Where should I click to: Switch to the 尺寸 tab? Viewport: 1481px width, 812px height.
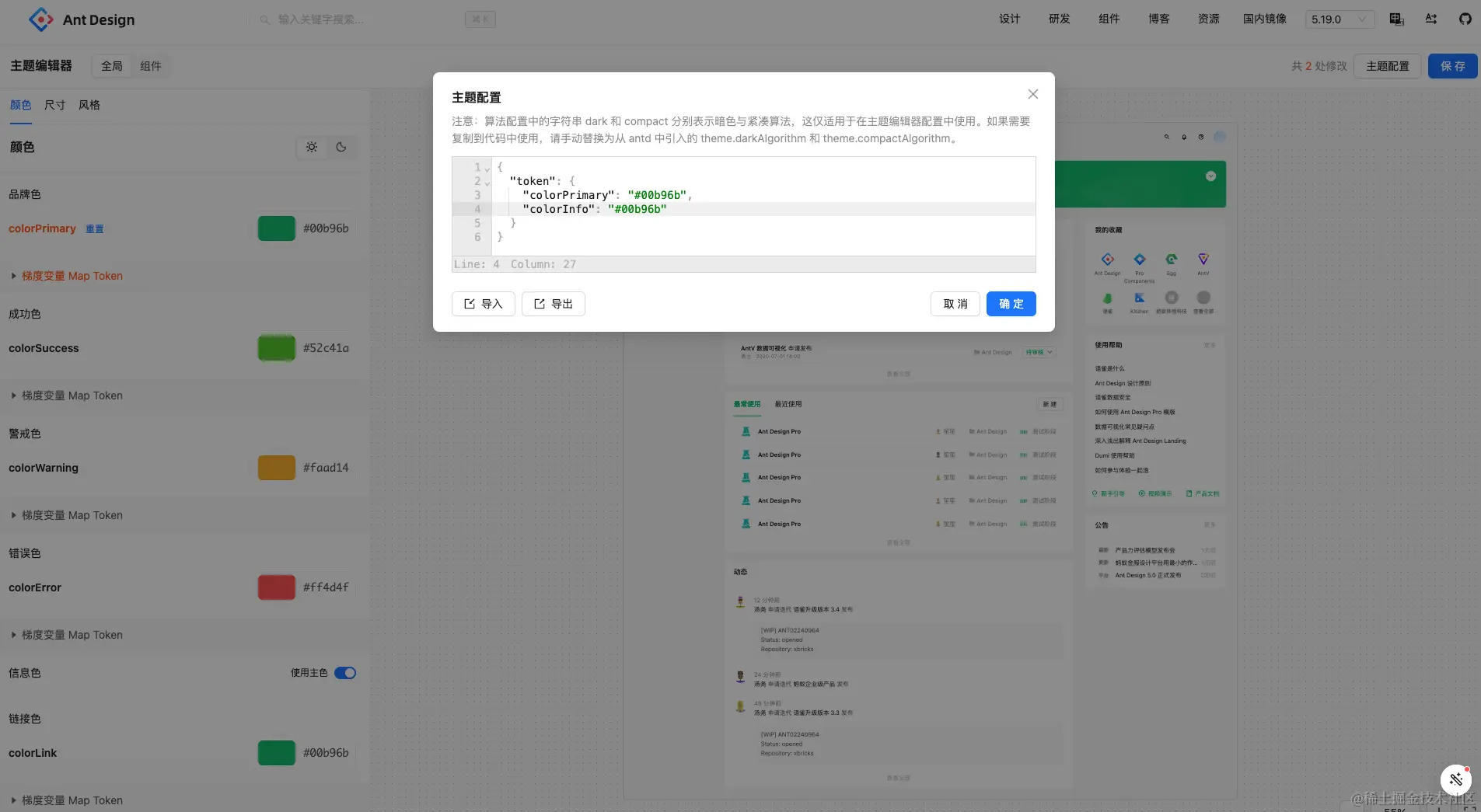[x=55, y=105]
